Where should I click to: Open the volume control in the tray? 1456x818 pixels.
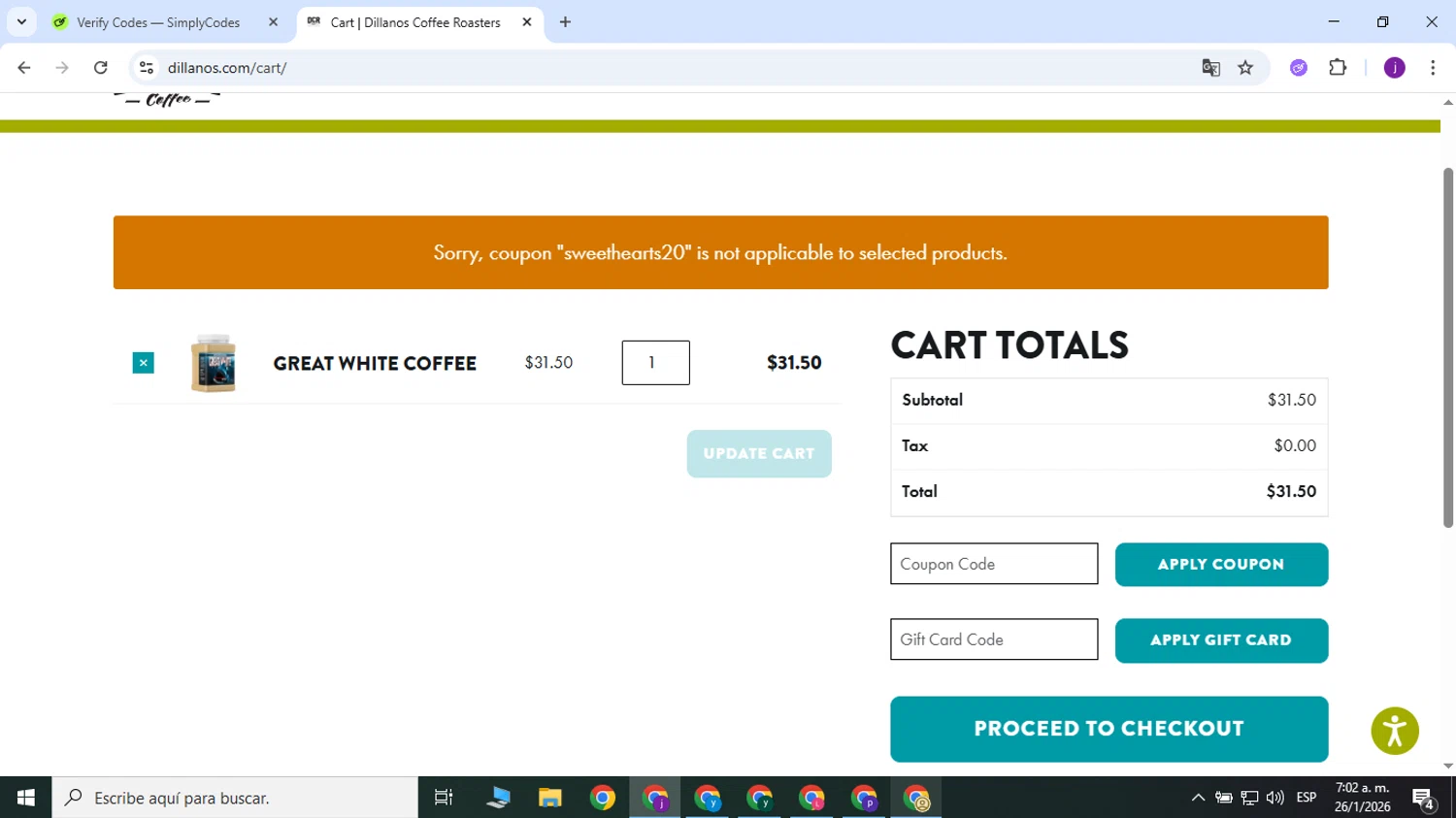[x=1275, y=798]
